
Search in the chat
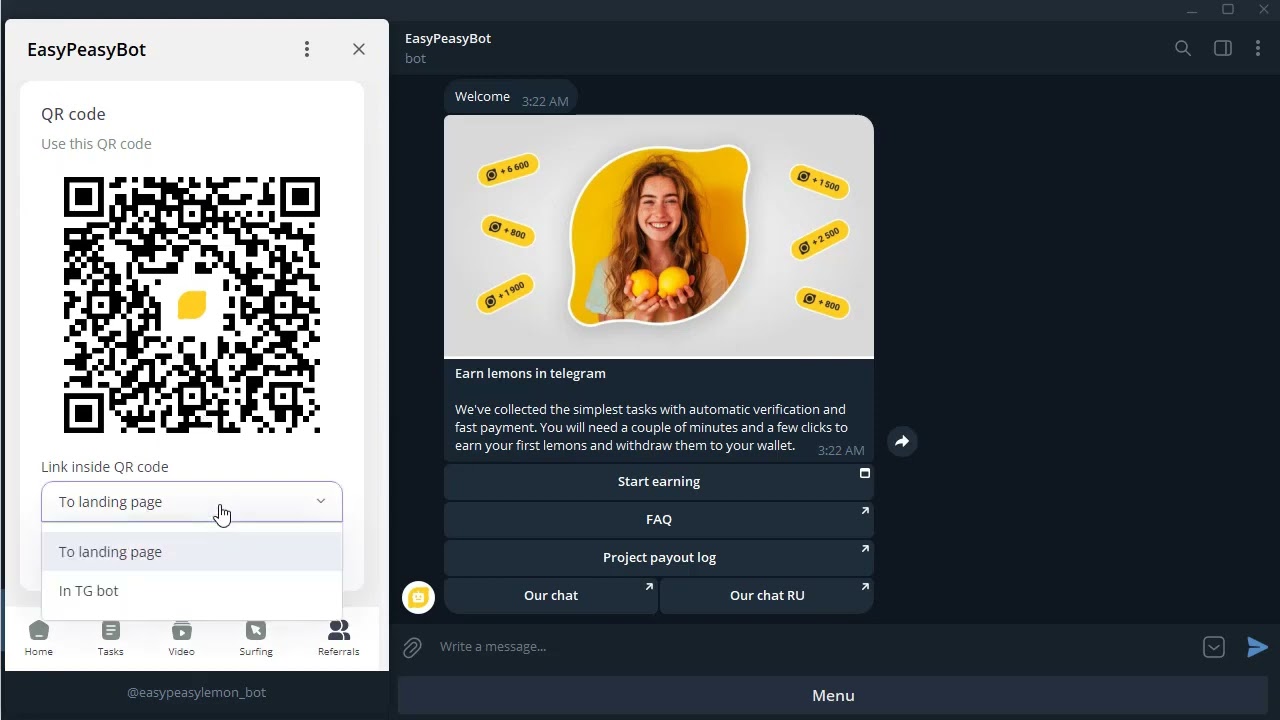[1183, 48]
